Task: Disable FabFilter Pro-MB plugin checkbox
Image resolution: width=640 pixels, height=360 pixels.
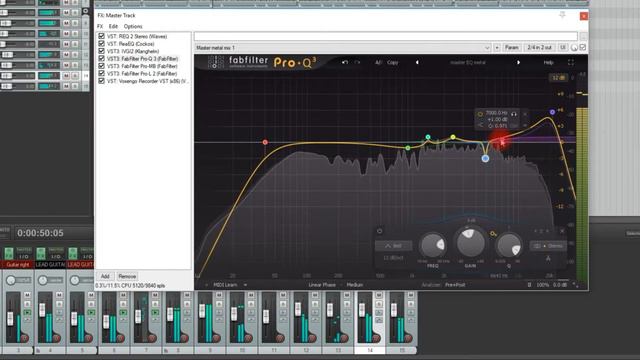Action: coord(102,66)
